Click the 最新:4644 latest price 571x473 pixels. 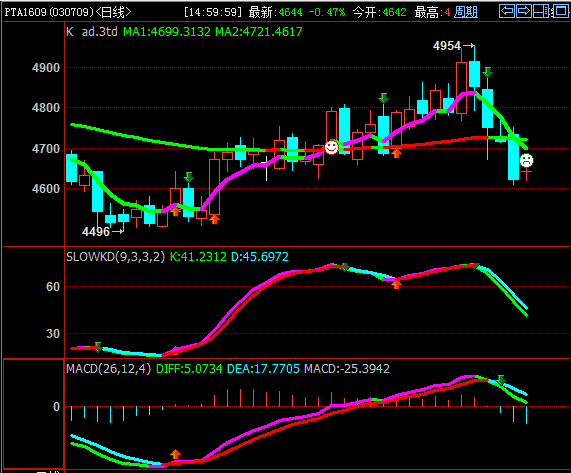tap(275, 12)
